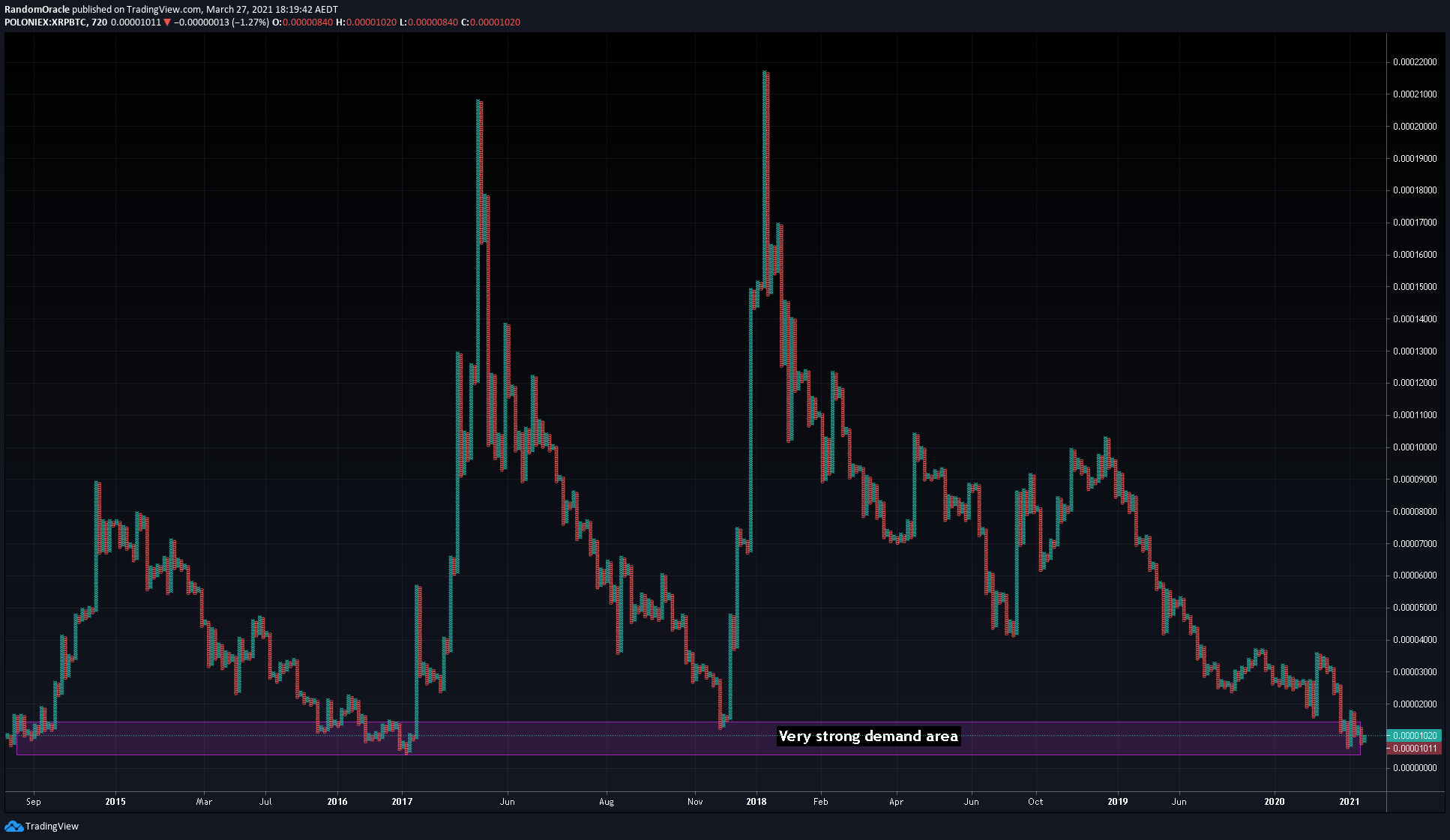Click the change percentage (−1.27%) in header
The image size is (1450, 840).
250,22
